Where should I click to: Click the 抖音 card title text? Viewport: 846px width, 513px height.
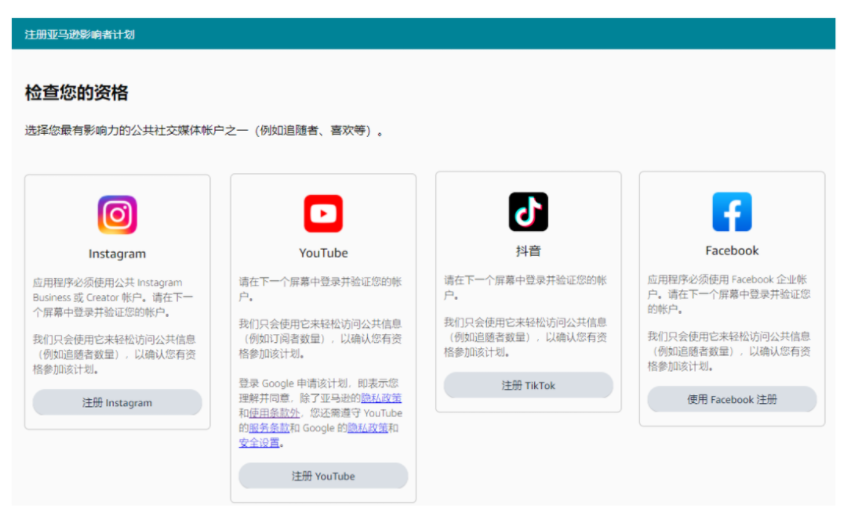click(x=528, y=251)
